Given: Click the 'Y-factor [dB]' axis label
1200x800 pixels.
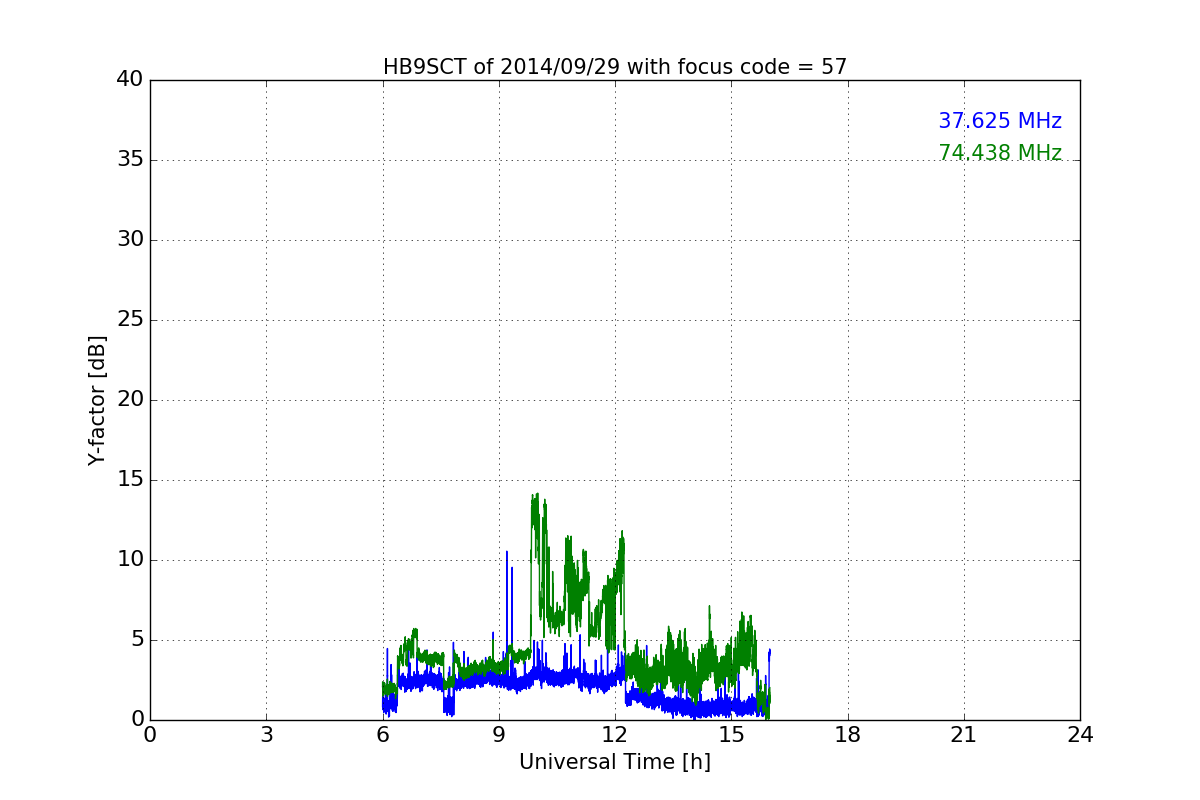Looking at the screenshot, I should 97,400.
